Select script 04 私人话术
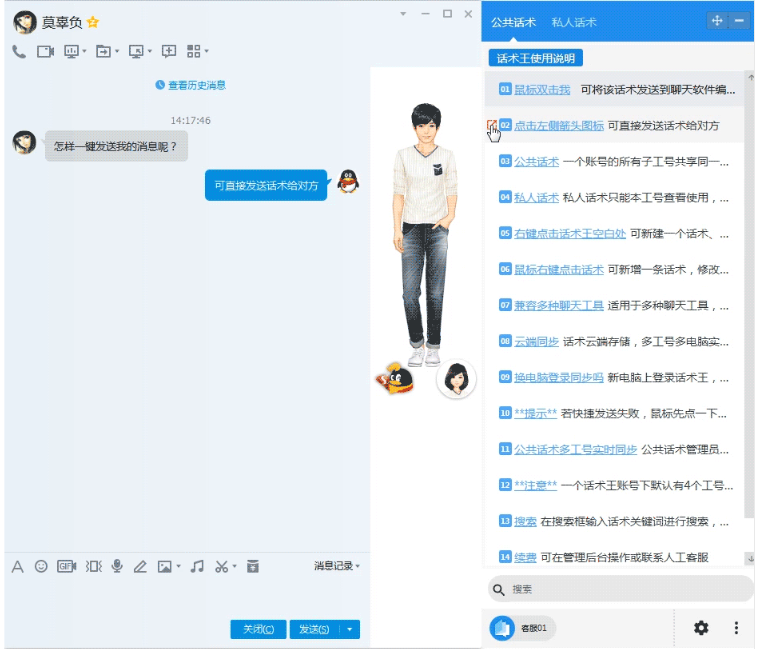Image resolution: width=759 pixels, height=649 pixels. pyautogui.click(x=614, y=197)
